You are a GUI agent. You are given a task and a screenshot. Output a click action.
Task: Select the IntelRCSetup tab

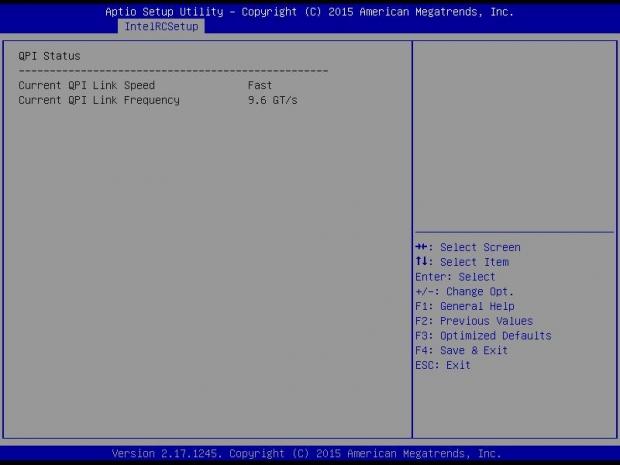click(161, 26)
